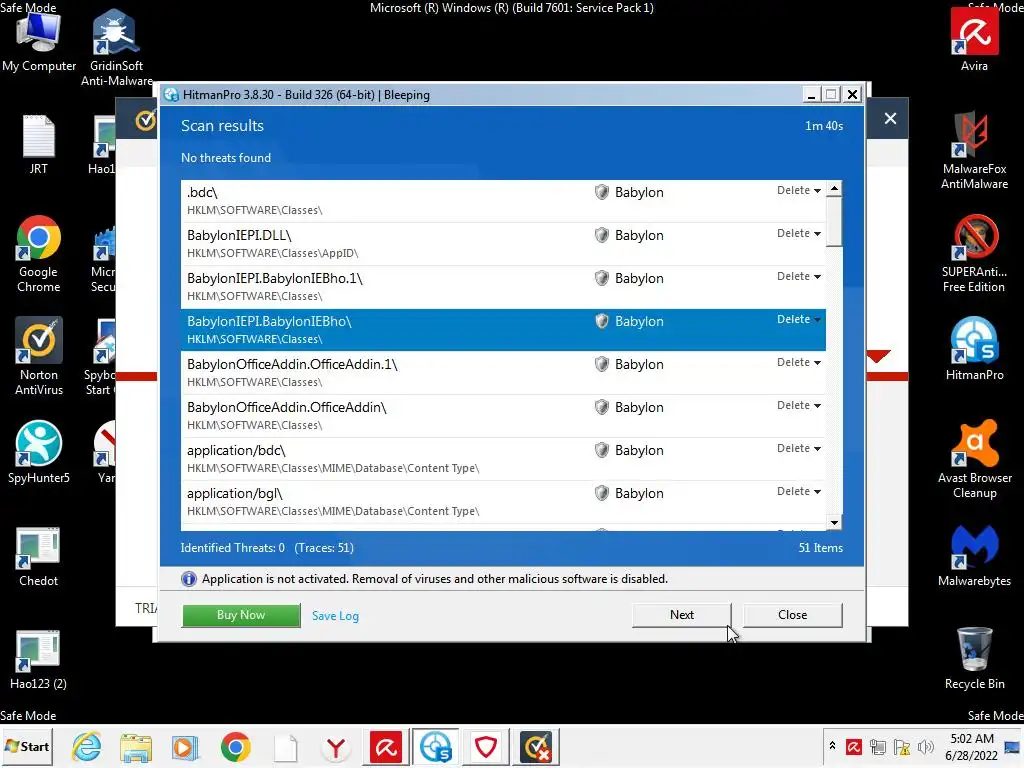Select the BabylonIEPI.BabylonIEBho.1\ entry

click(x=503, y=287)
